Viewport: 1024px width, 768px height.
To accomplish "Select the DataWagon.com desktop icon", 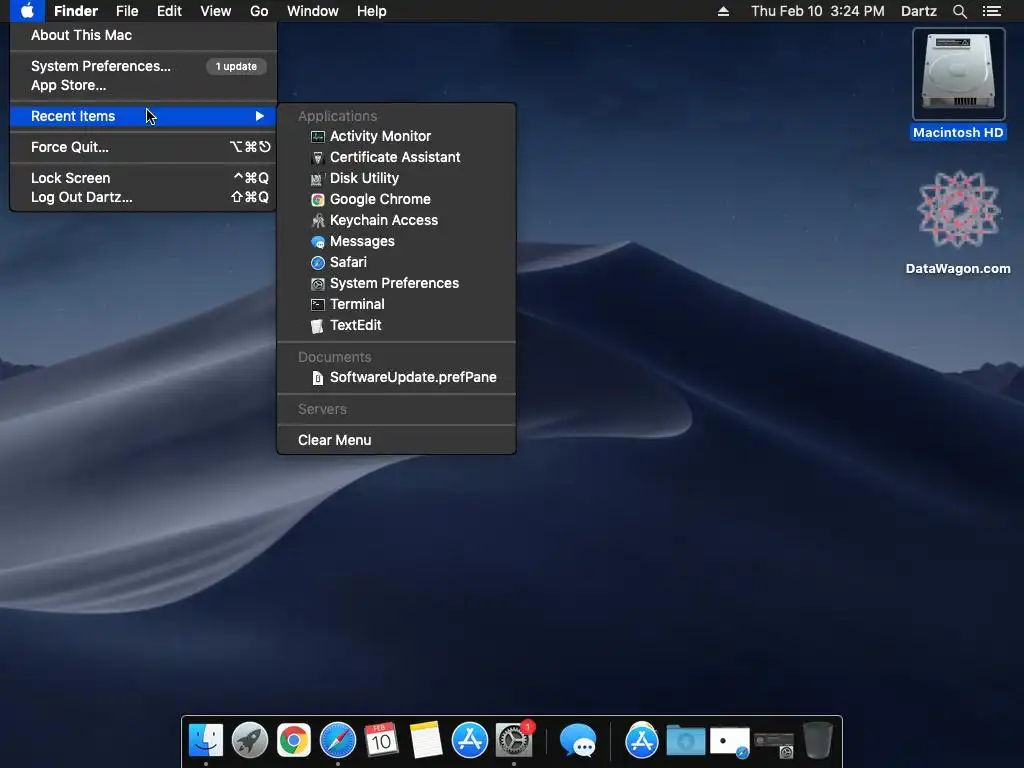I will tap(958, 222).
